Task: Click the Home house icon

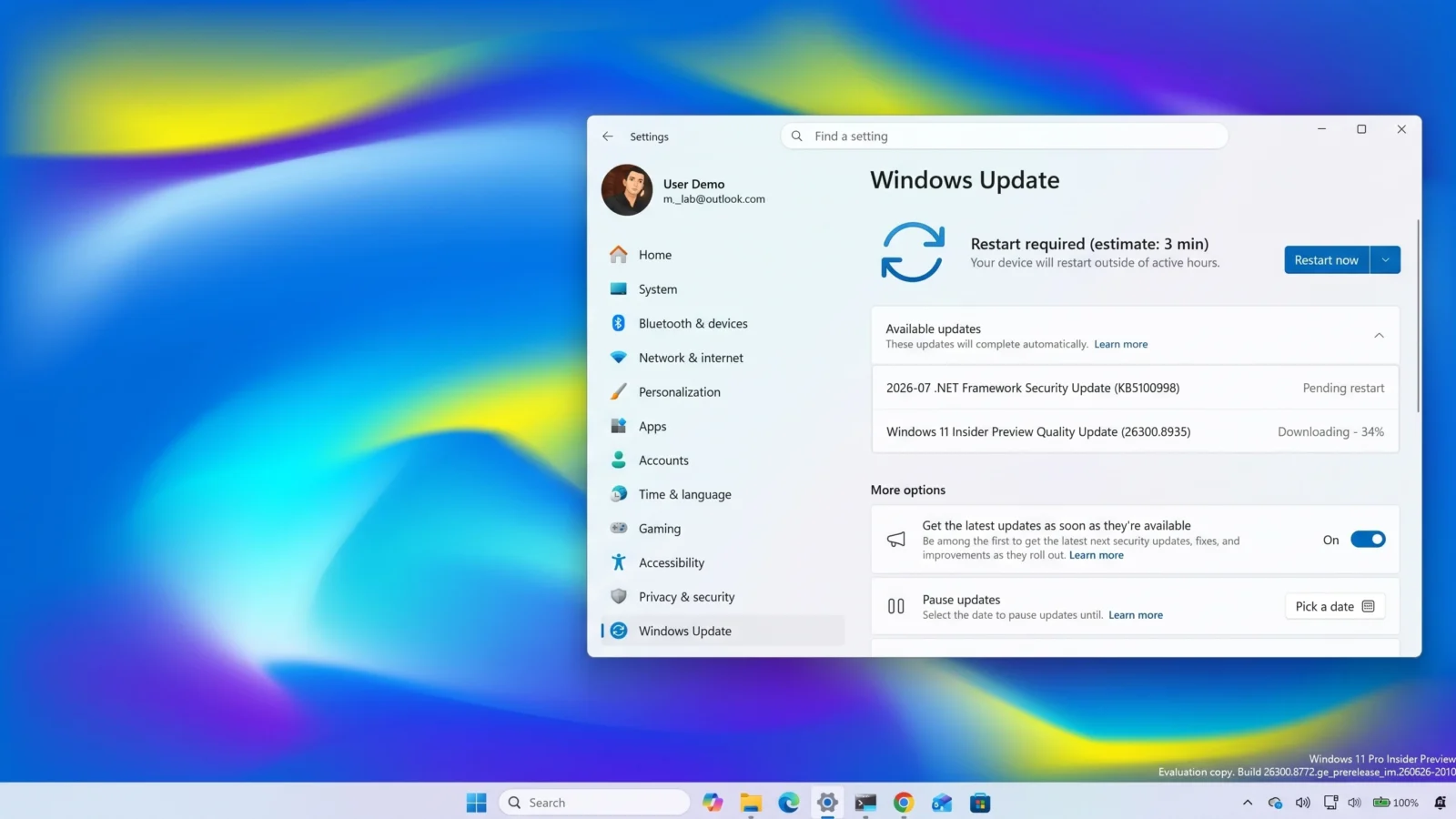Action: coord(619,255)
